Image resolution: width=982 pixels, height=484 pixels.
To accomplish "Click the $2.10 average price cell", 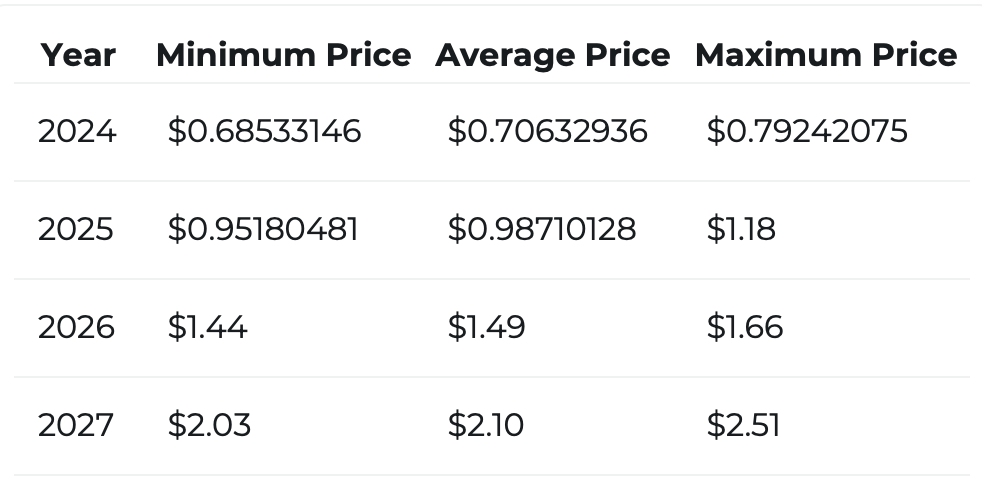I will [485, 425].
